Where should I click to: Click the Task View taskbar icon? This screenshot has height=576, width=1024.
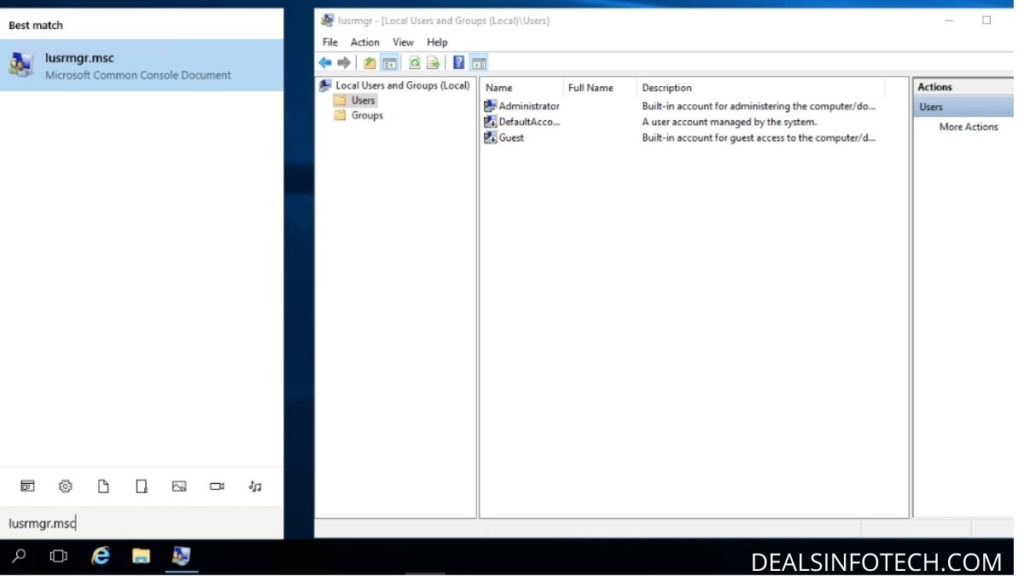tap(58, 556)
